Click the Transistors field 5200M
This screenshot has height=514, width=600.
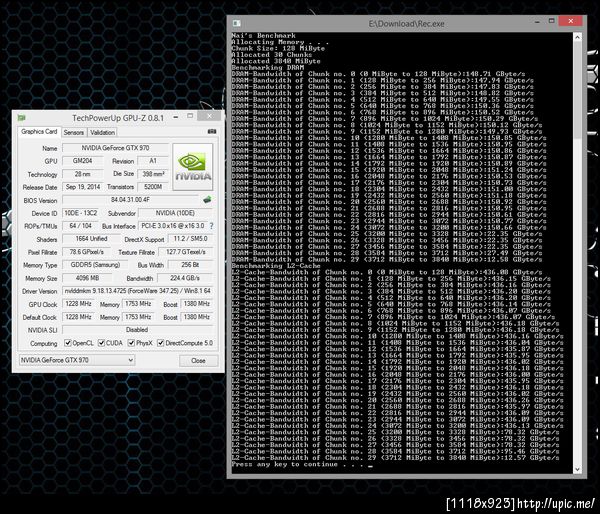click(153, 187)
